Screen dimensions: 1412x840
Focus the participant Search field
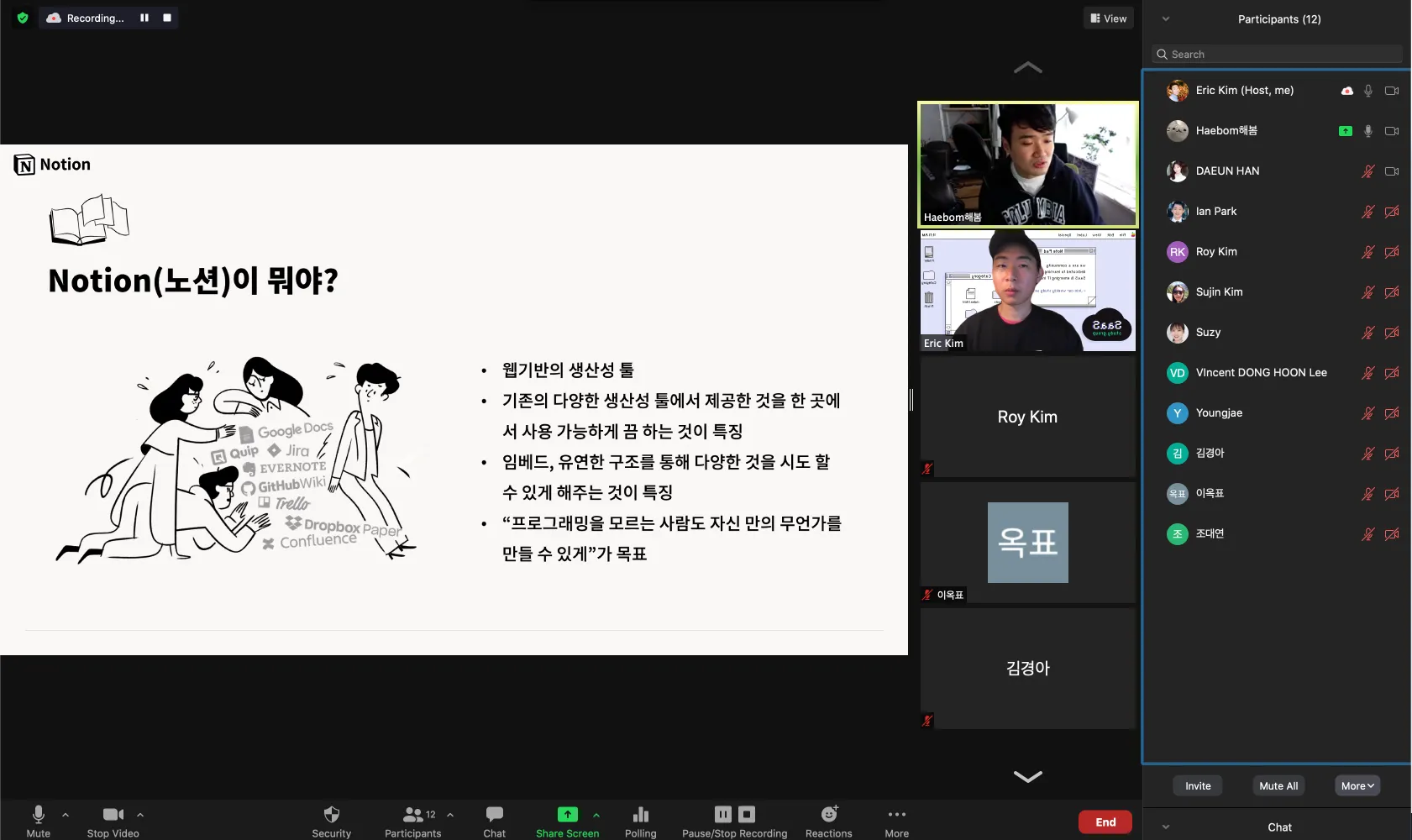click(1277, 55)
